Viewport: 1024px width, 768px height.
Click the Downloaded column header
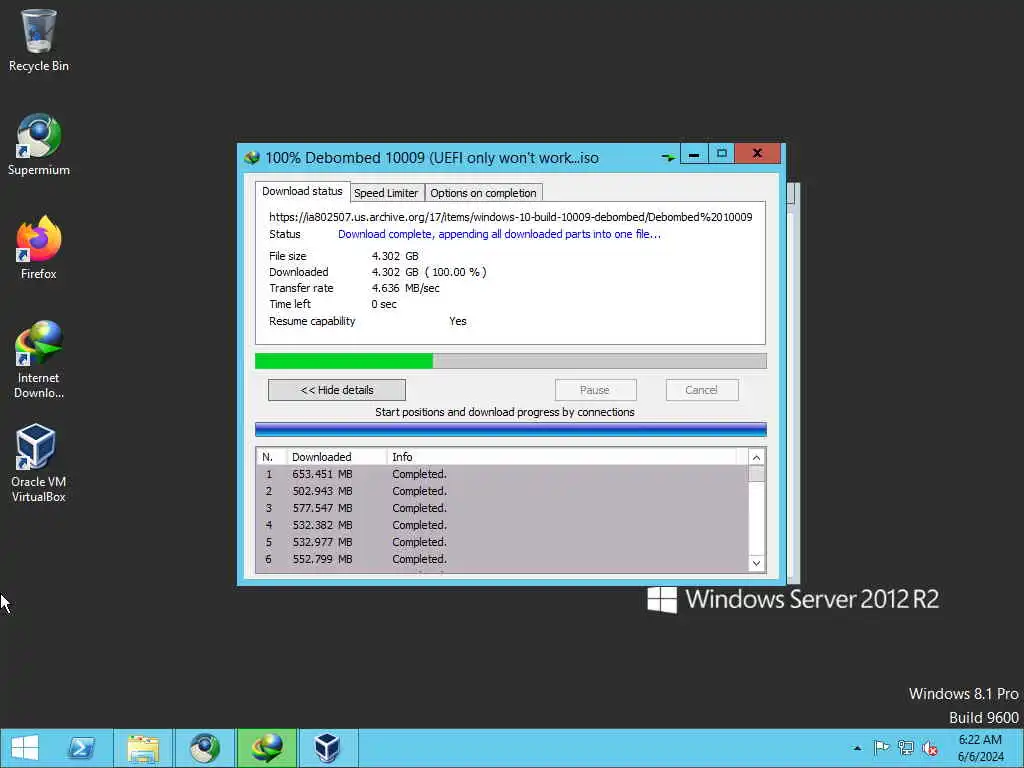[x=337, y=456]
